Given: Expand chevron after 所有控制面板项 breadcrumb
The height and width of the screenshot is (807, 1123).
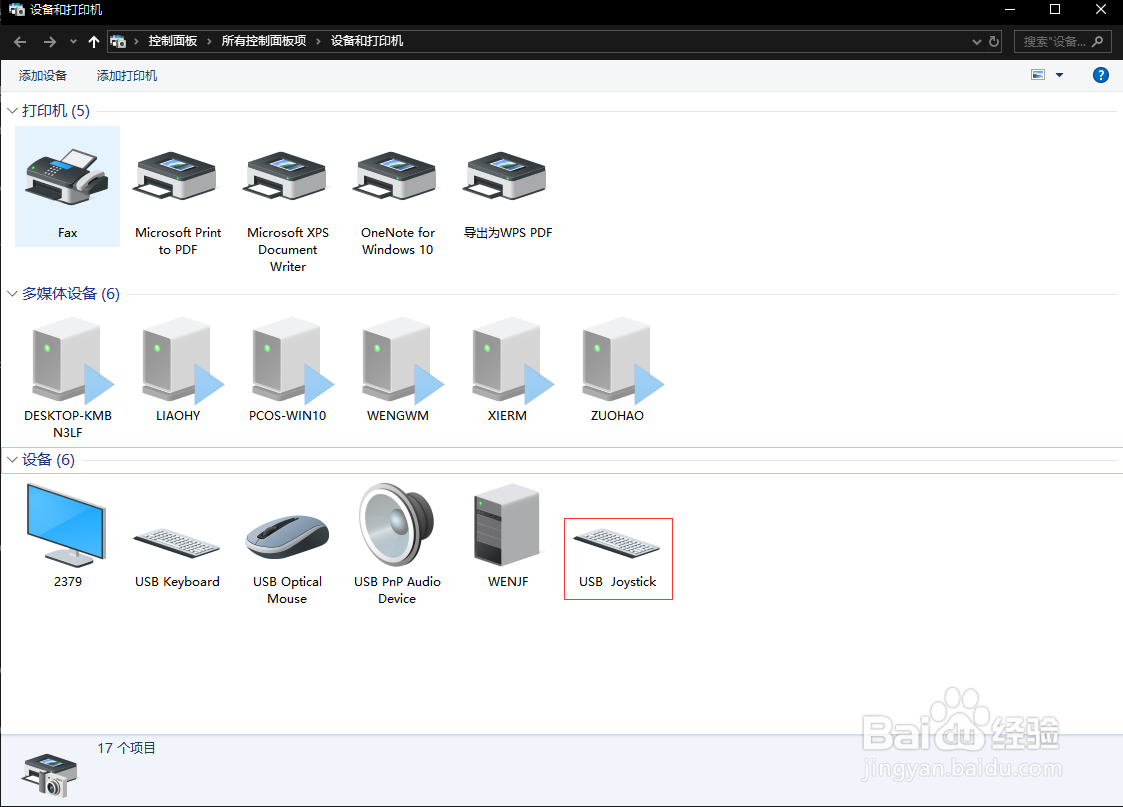Looking at the screenshot, I should pyautogui.click(x=318, y=42).
